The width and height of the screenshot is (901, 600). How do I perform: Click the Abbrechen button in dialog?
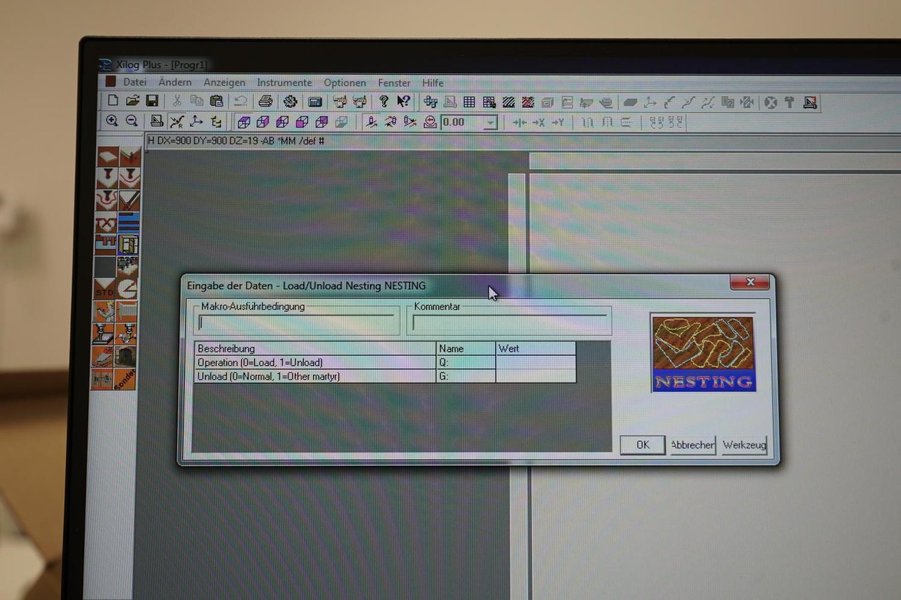693,445
